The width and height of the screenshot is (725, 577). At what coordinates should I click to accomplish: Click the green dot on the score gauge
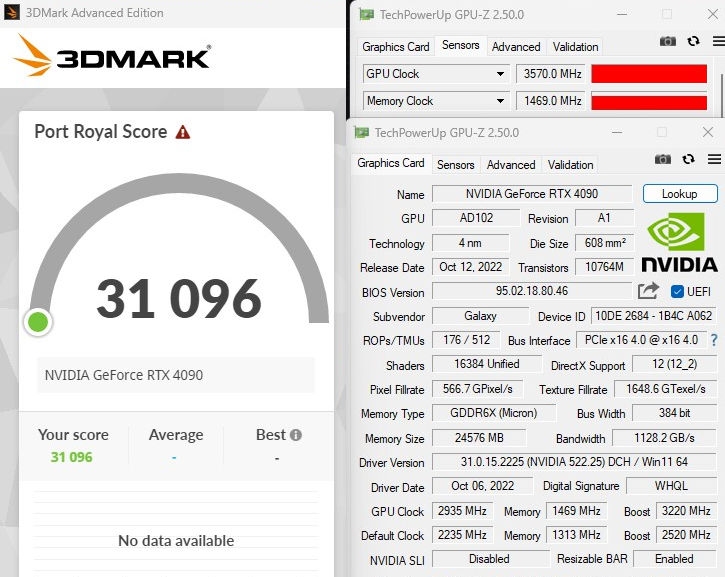pyautogui.click(x=38, y=322)
